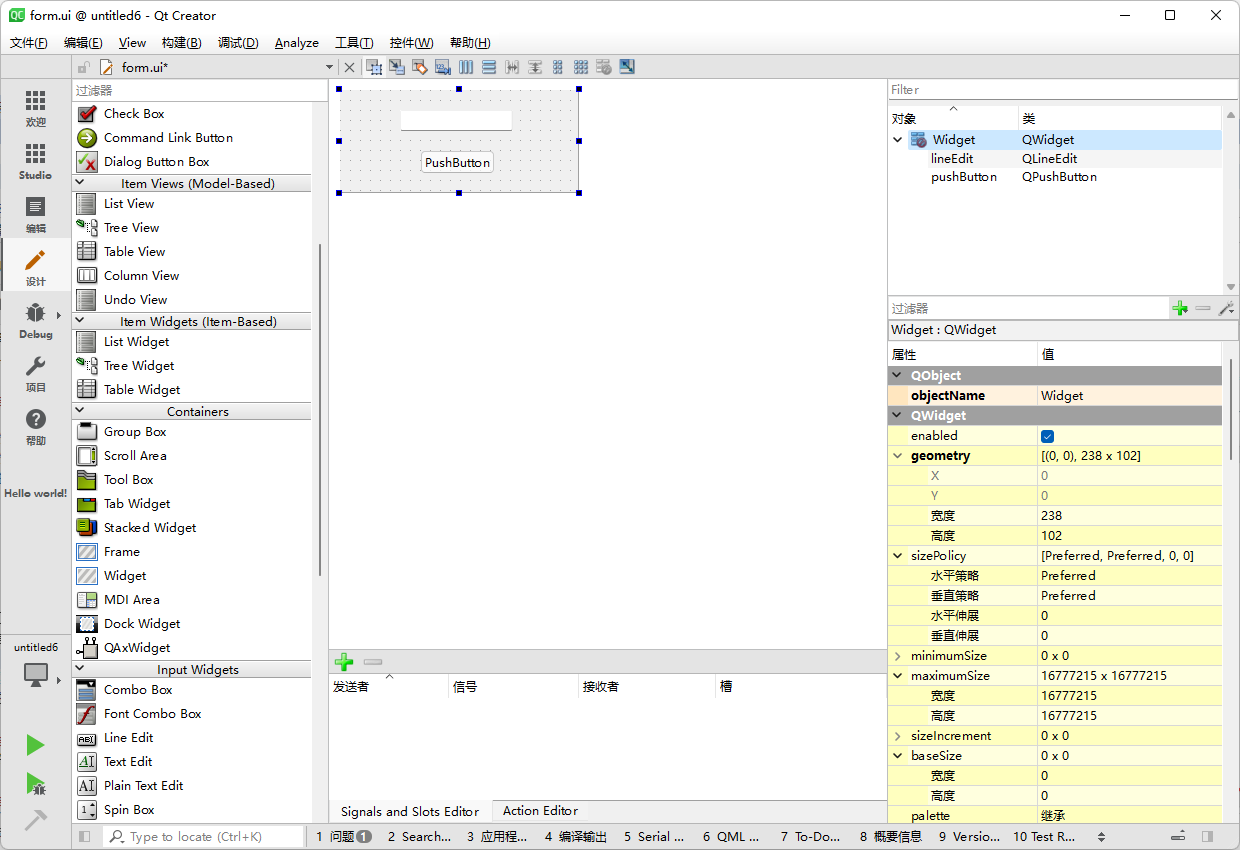
Task: Open the 文件(F) menu
Action: 29,43
